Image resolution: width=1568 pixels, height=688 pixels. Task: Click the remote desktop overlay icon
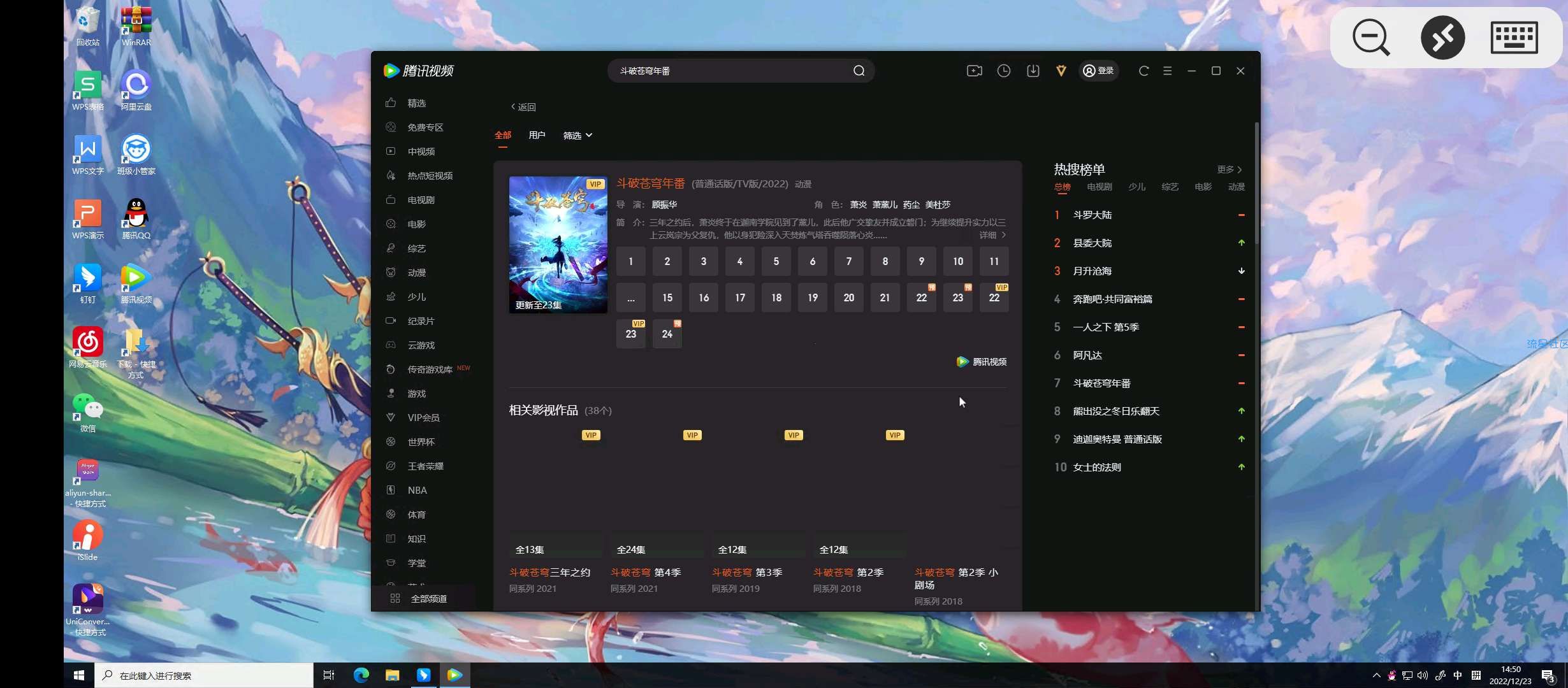click(x=1442, y=38)
